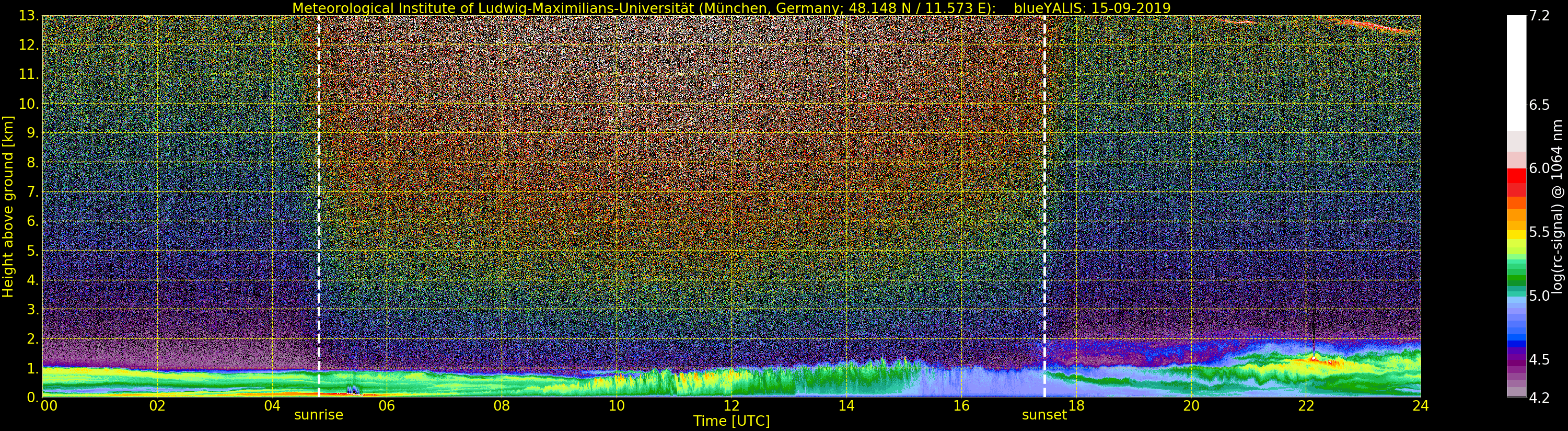Click height axis tick label '3.'
The image size is (1568, 431).
pos(33,309)
